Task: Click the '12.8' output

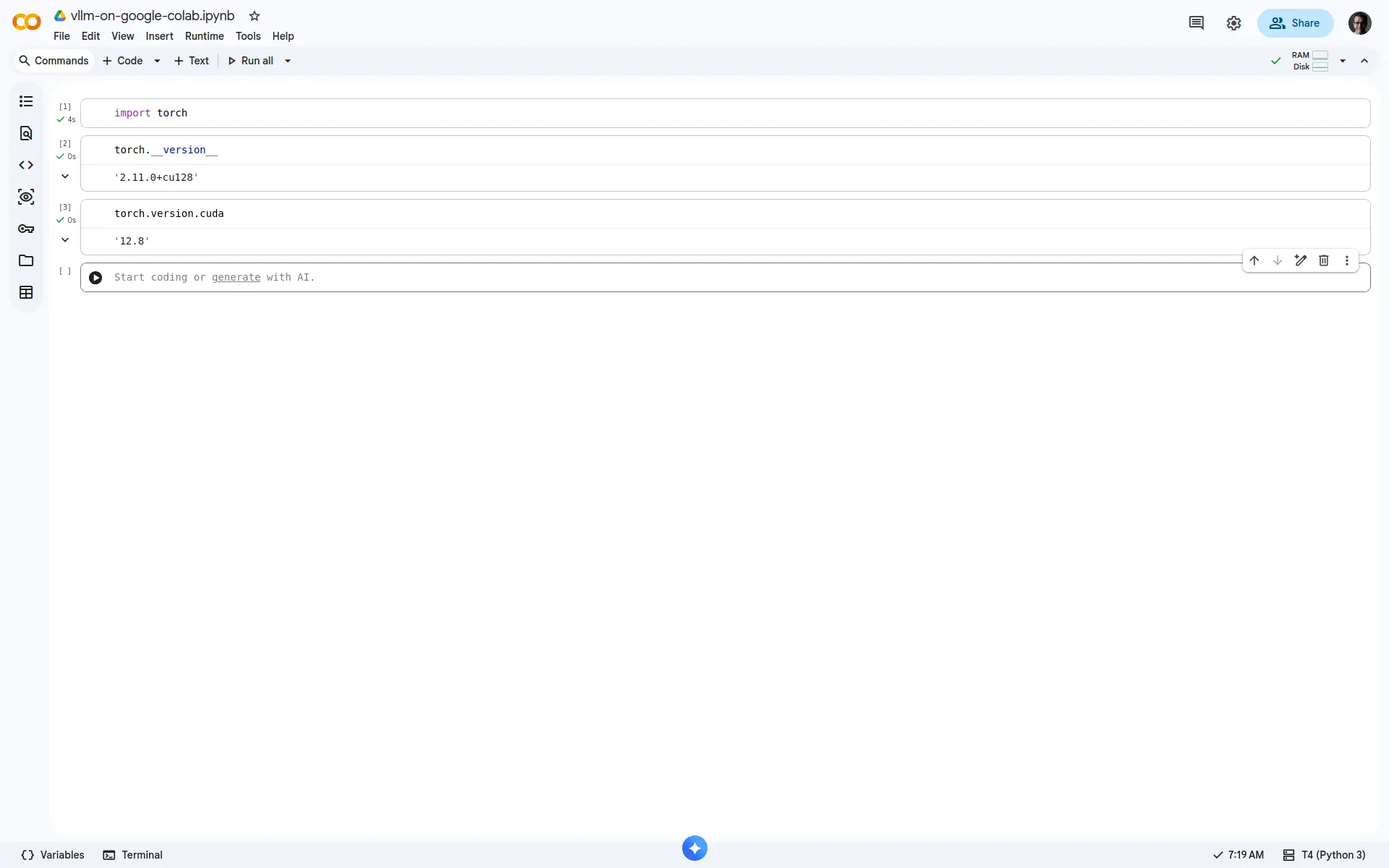Action: coord(132,241)
